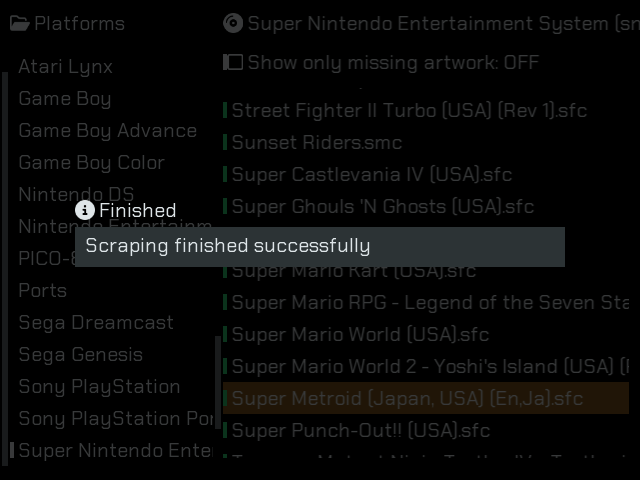This screenshot has height=480, width=640.
Task: Click Super Punch-Out!! ROM entry
Action: tap(361, 430)
